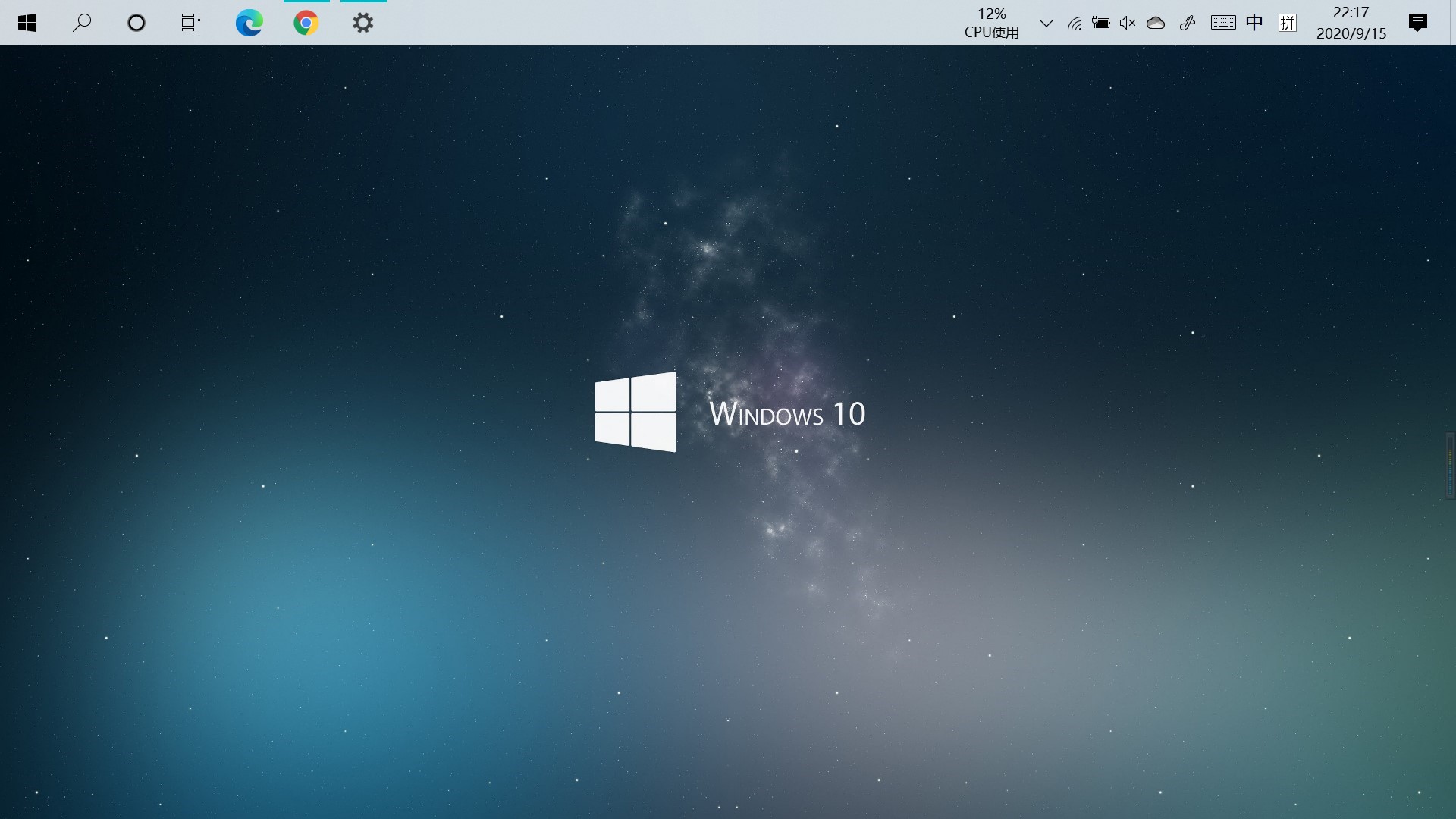Image resolution: width=1456 pixels, height=819 pixels.
Task: Check the battery status icon
Action: (x=1101, y=23)
